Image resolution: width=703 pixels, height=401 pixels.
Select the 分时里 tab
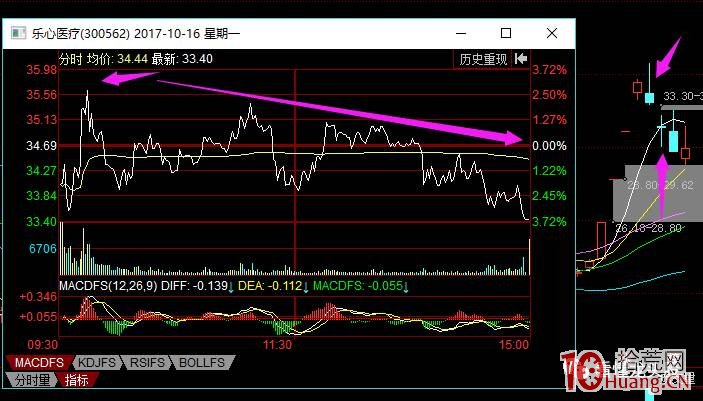click(x=32, y=380)
